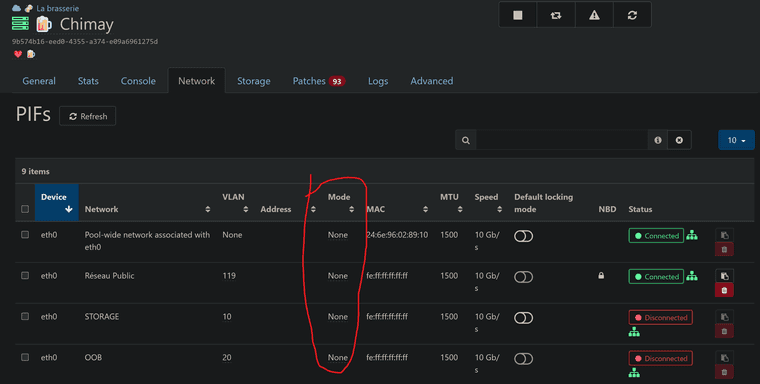Open the La brasserie pool link
Viewport: 760px width, 384px height.
57,8
